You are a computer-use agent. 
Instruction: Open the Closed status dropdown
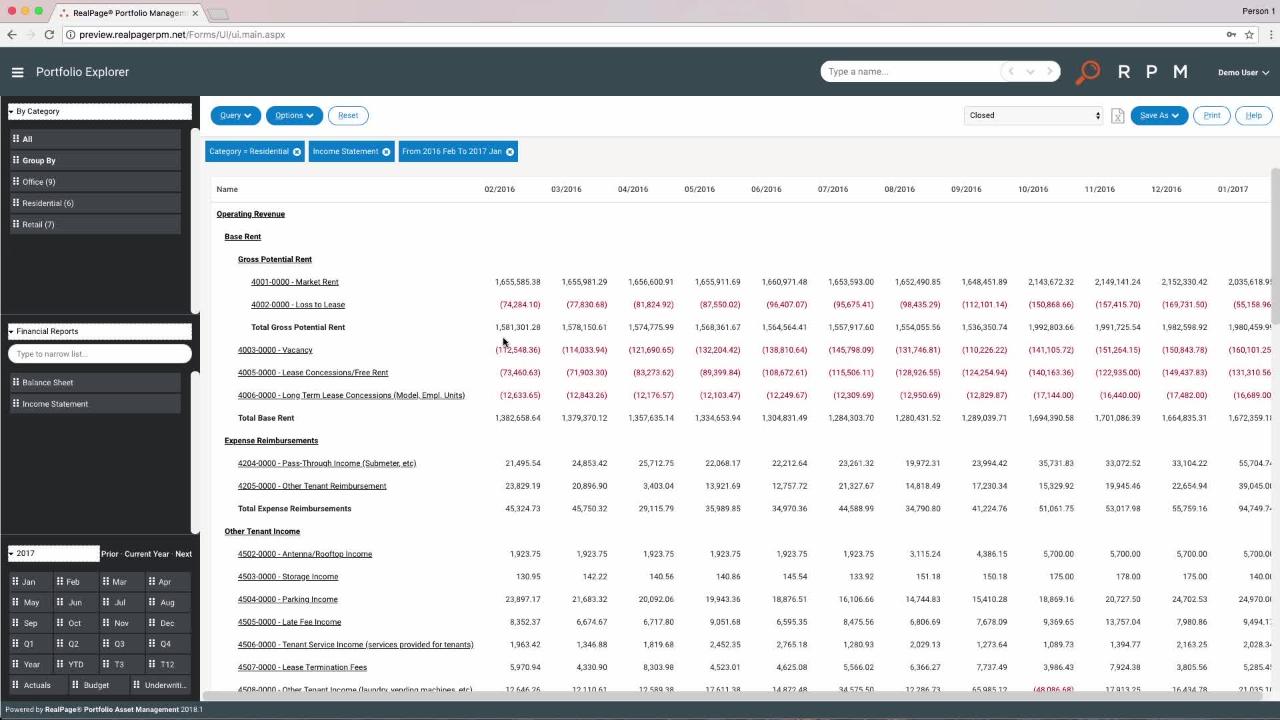pos(1033,115)
